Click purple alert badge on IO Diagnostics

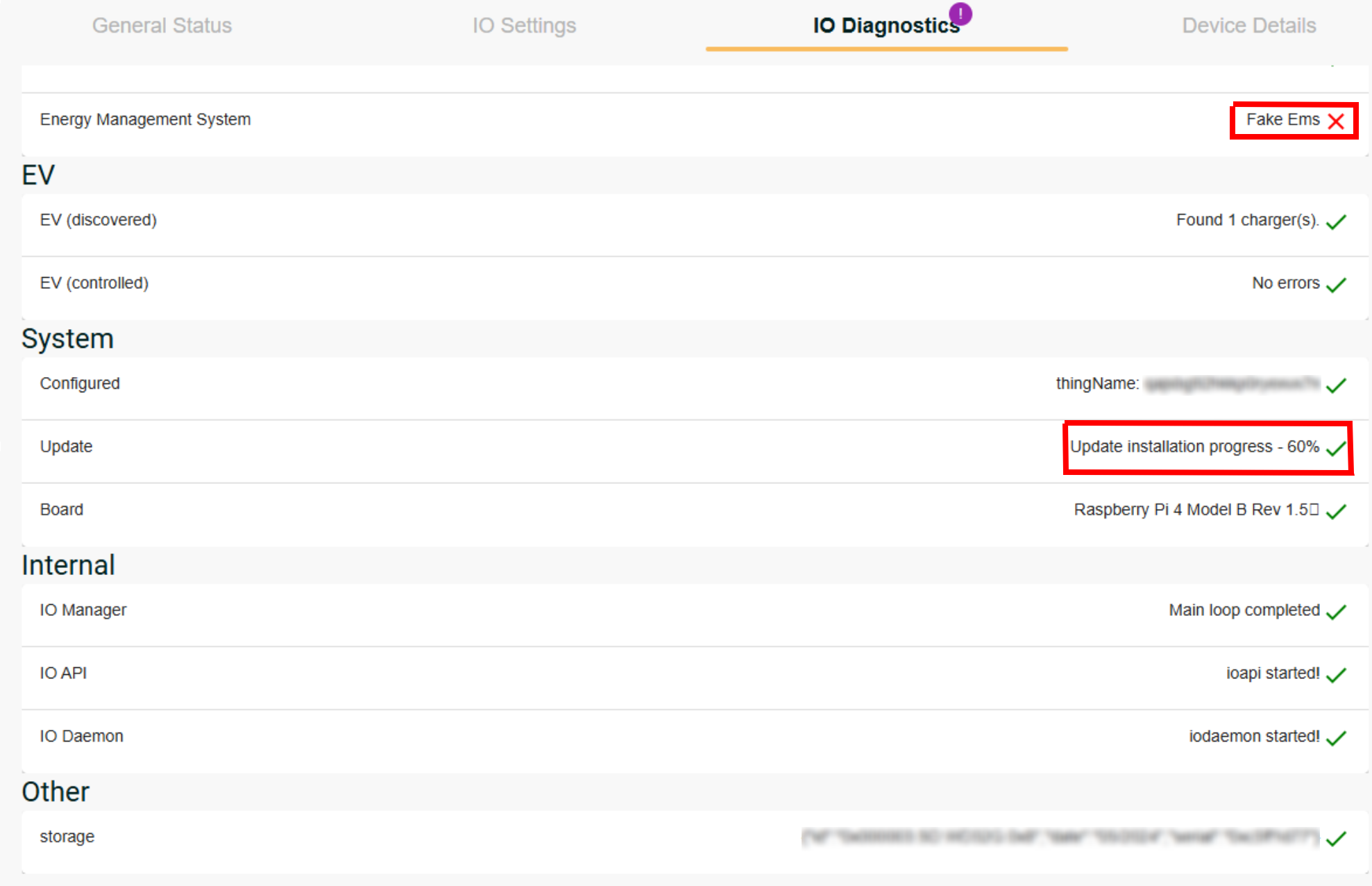click(960, 13)
